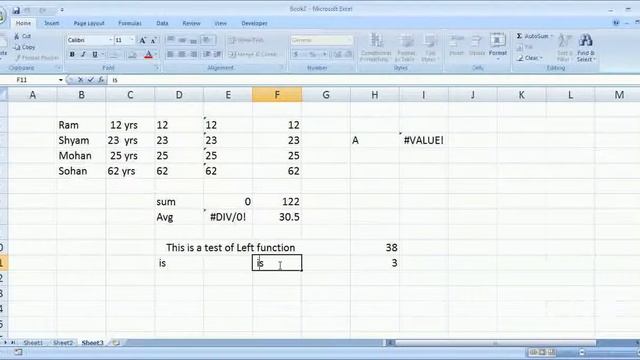The width and height of the screenshot is (640, 360).
Task: Click Merge & Center button
Action: (x=253, y=54)
